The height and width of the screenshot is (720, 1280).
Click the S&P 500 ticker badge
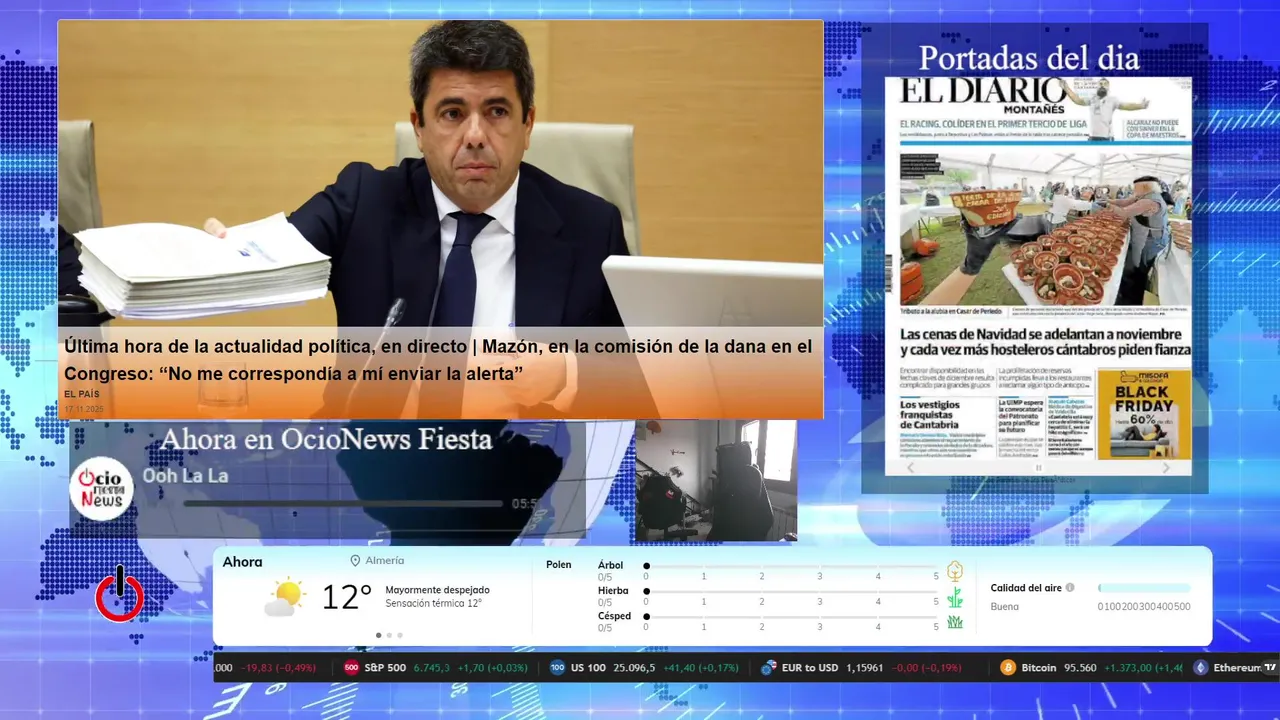(351, 668)
